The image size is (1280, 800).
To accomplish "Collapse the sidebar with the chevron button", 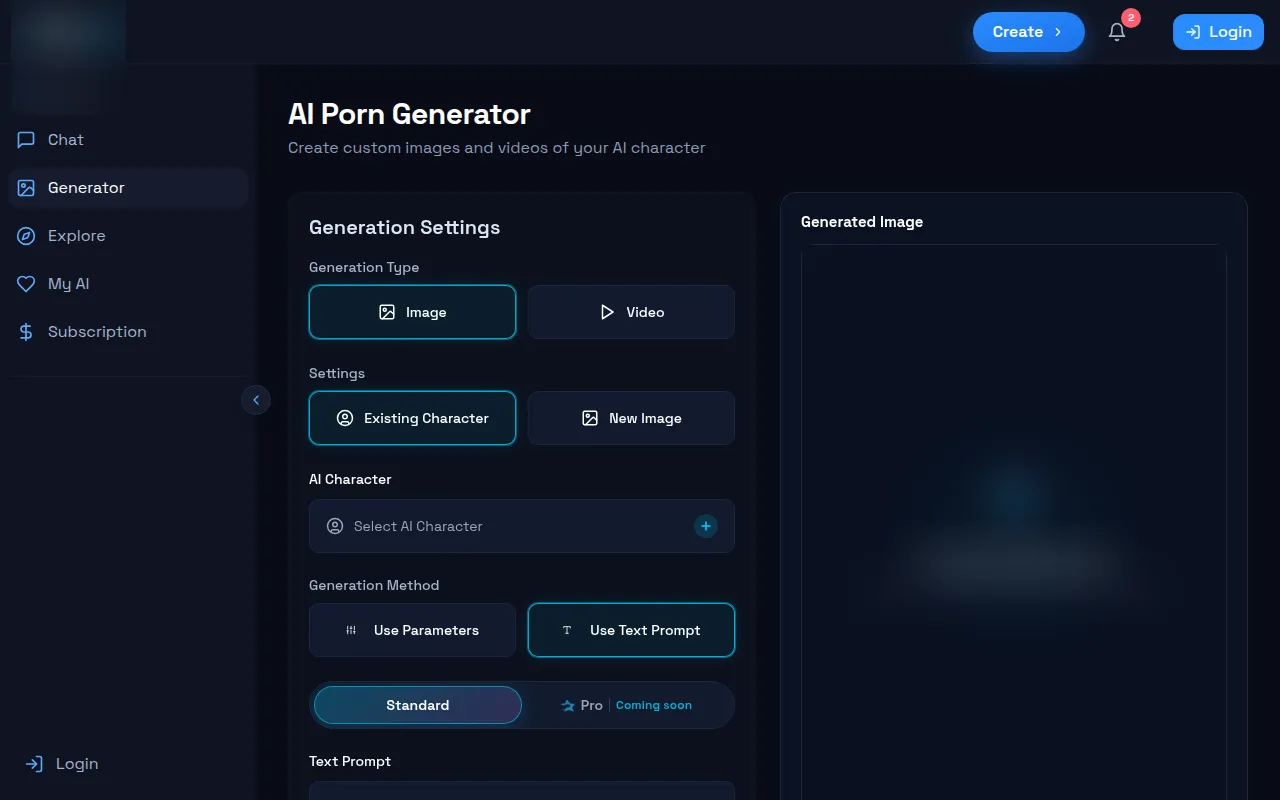I will [256, 400].
